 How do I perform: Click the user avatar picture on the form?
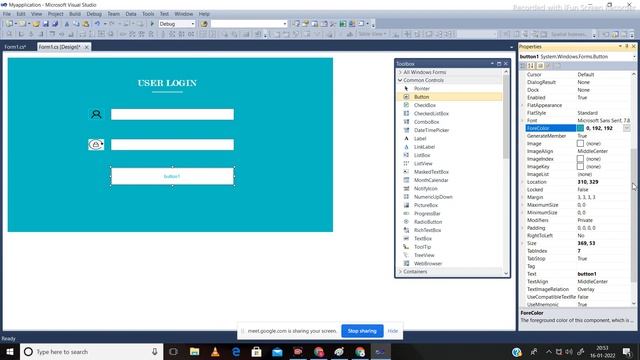(x=96, y=114)
